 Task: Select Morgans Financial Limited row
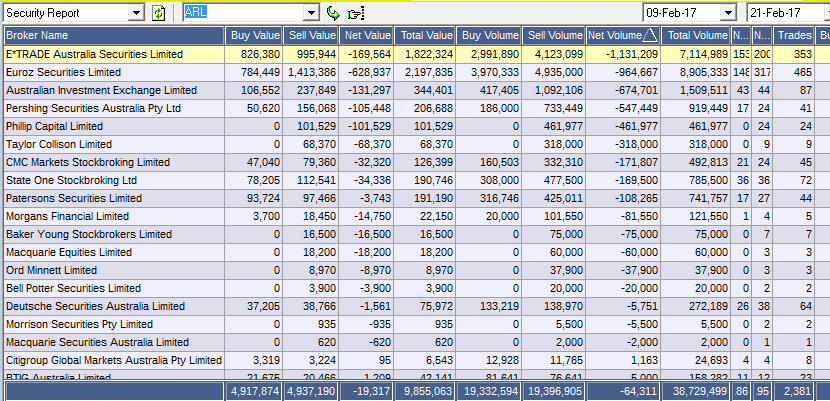coord(415,216)
